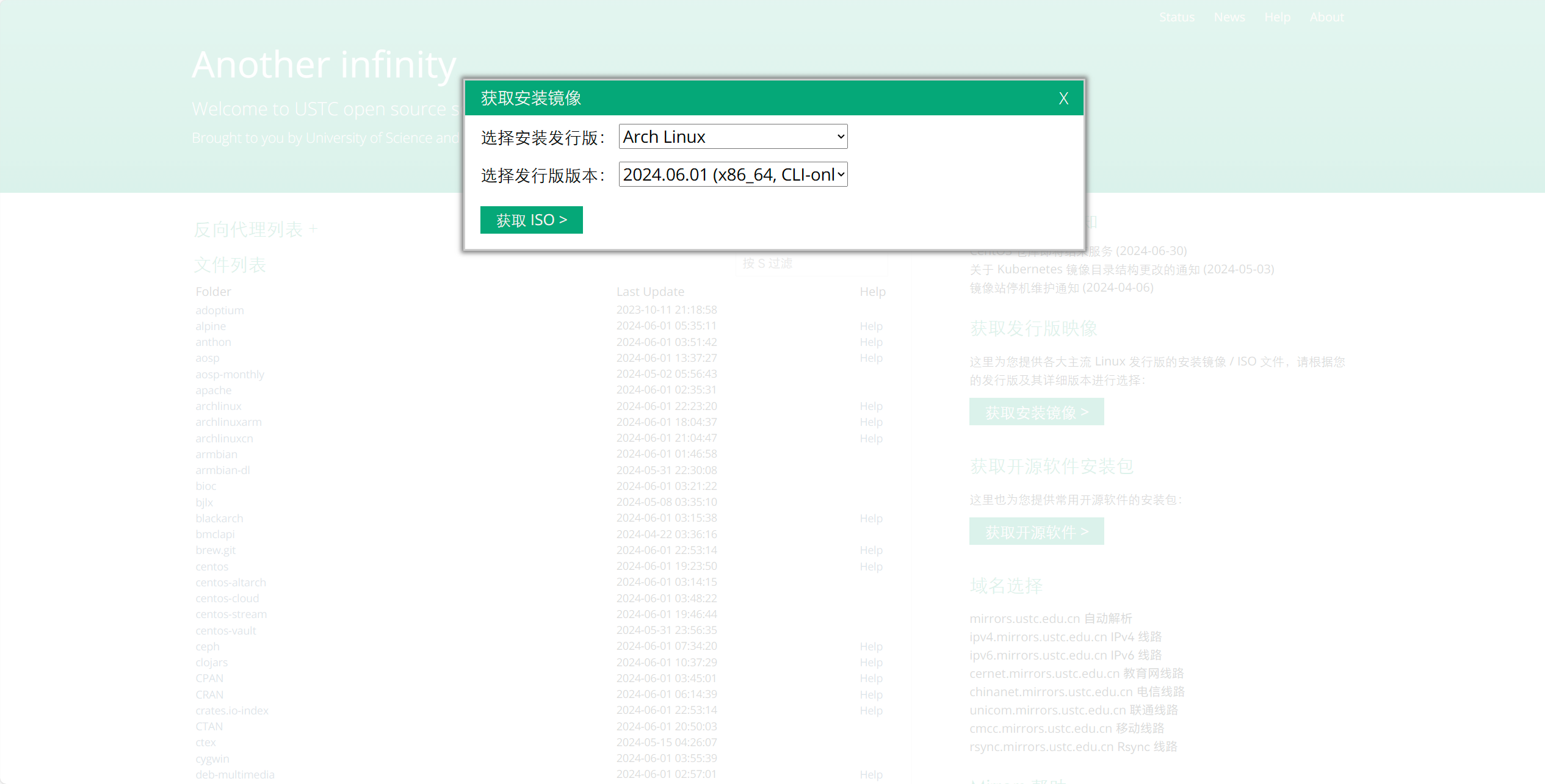Open the CTAN folder
1545x784 pixels.
tap(209, 726)
